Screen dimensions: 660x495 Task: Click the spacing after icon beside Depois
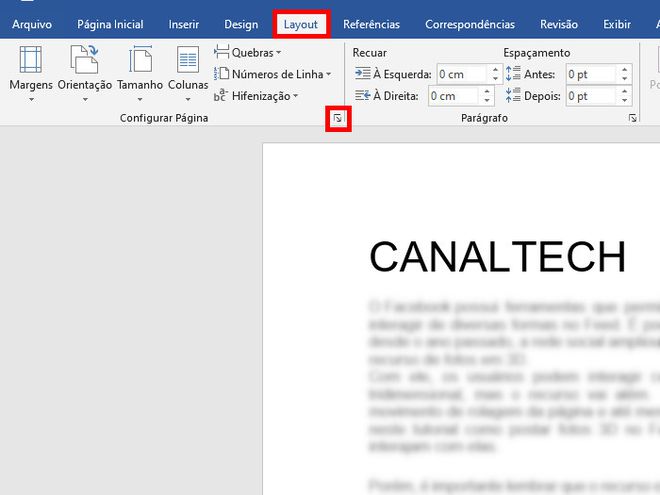pyautogui.click(x=513, y=96)
